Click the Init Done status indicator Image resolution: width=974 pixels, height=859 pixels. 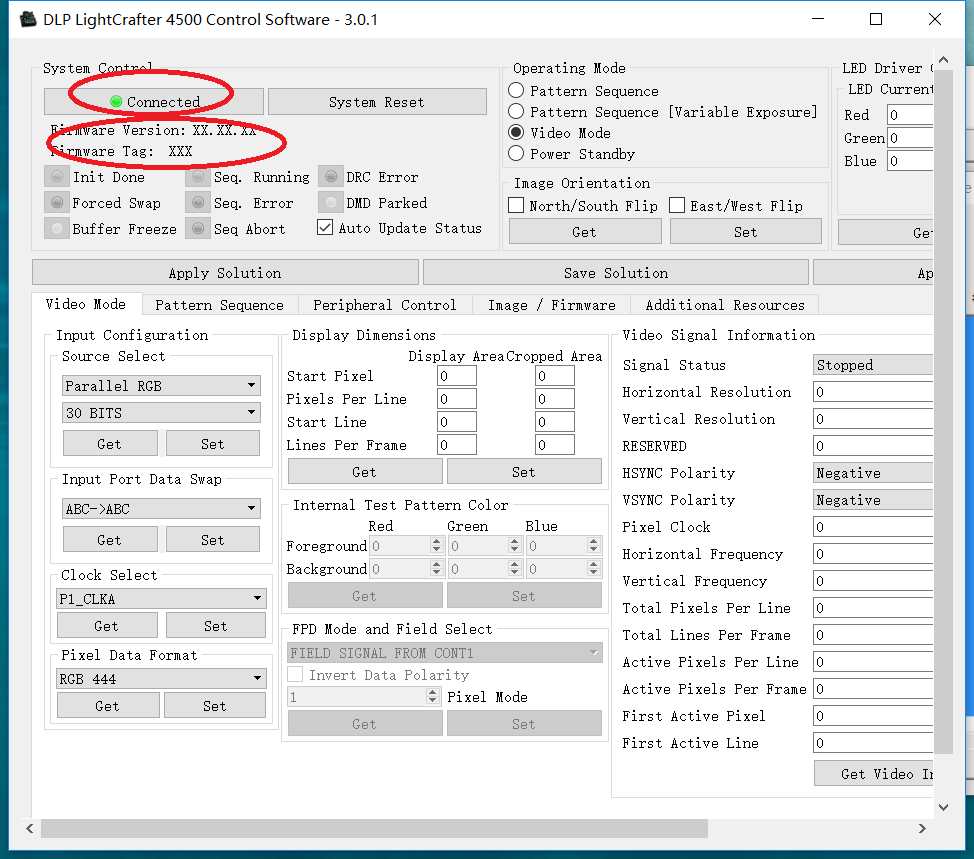(x=57, y=177)
